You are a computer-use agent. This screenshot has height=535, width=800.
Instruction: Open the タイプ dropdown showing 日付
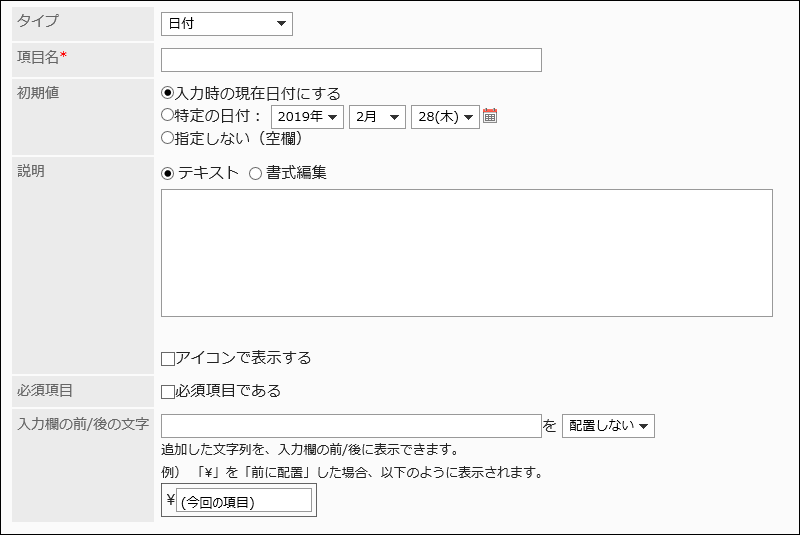click(x=227, y=24)
